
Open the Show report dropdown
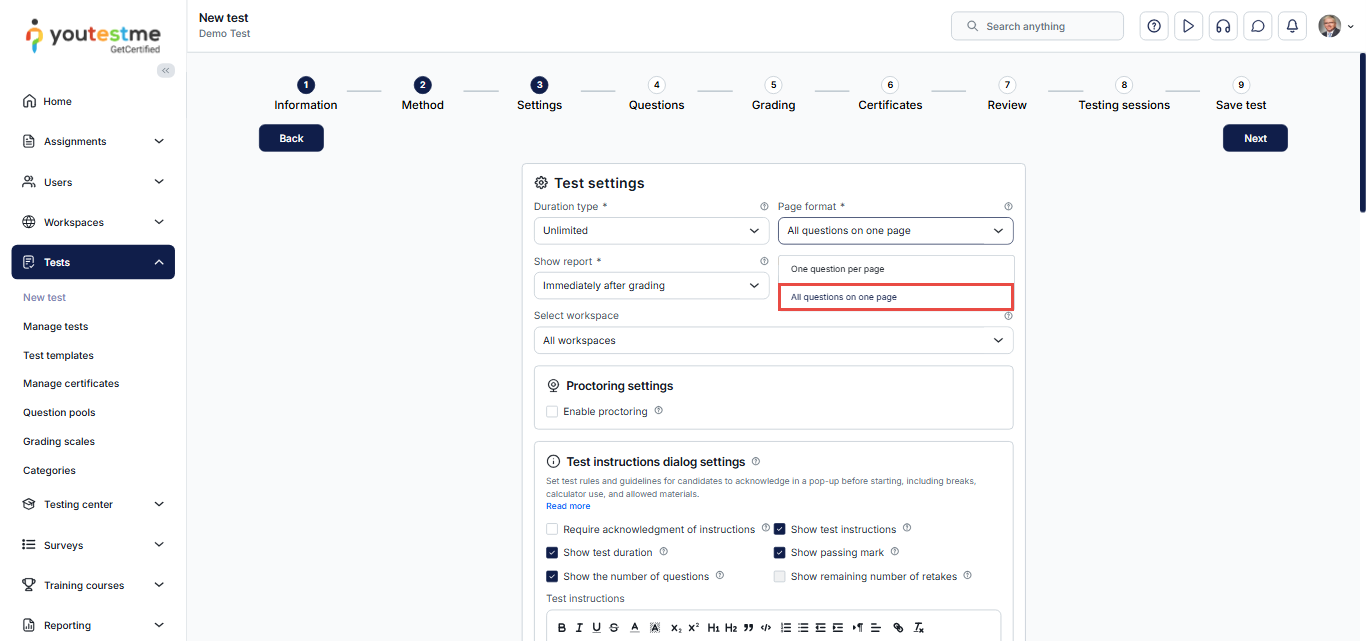click(x=651, y=286)
